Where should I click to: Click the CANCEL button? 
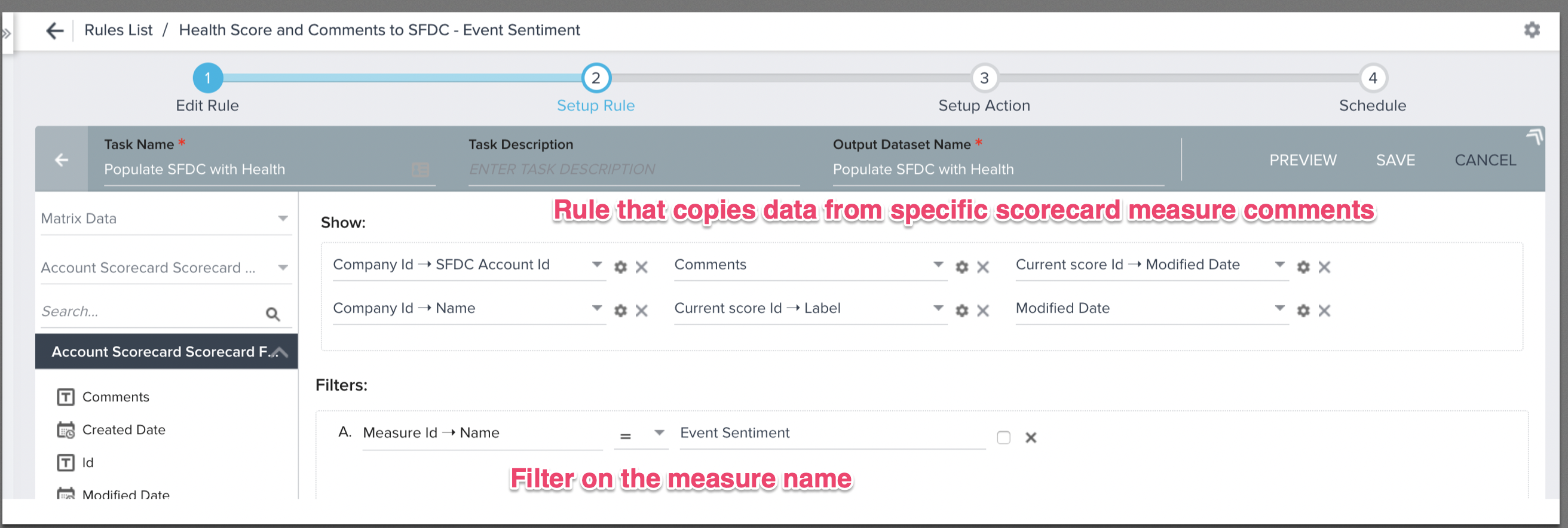tap(1485, 161)
